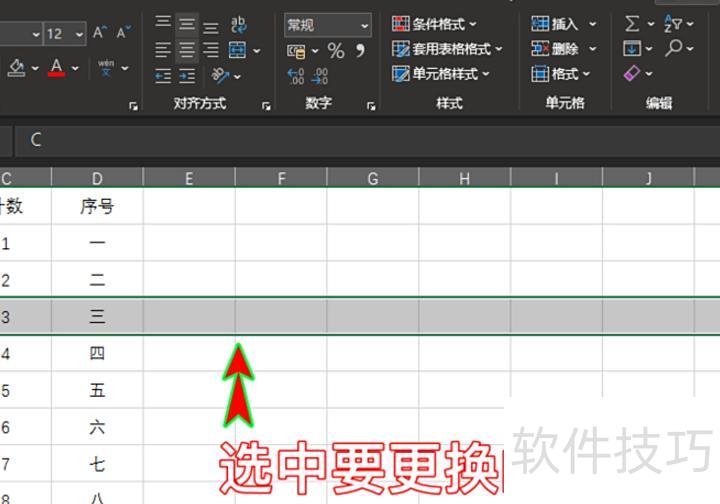Increase font size with the larger A icon
The height and width of the screenshot is (504, 720).
[100, 33]
